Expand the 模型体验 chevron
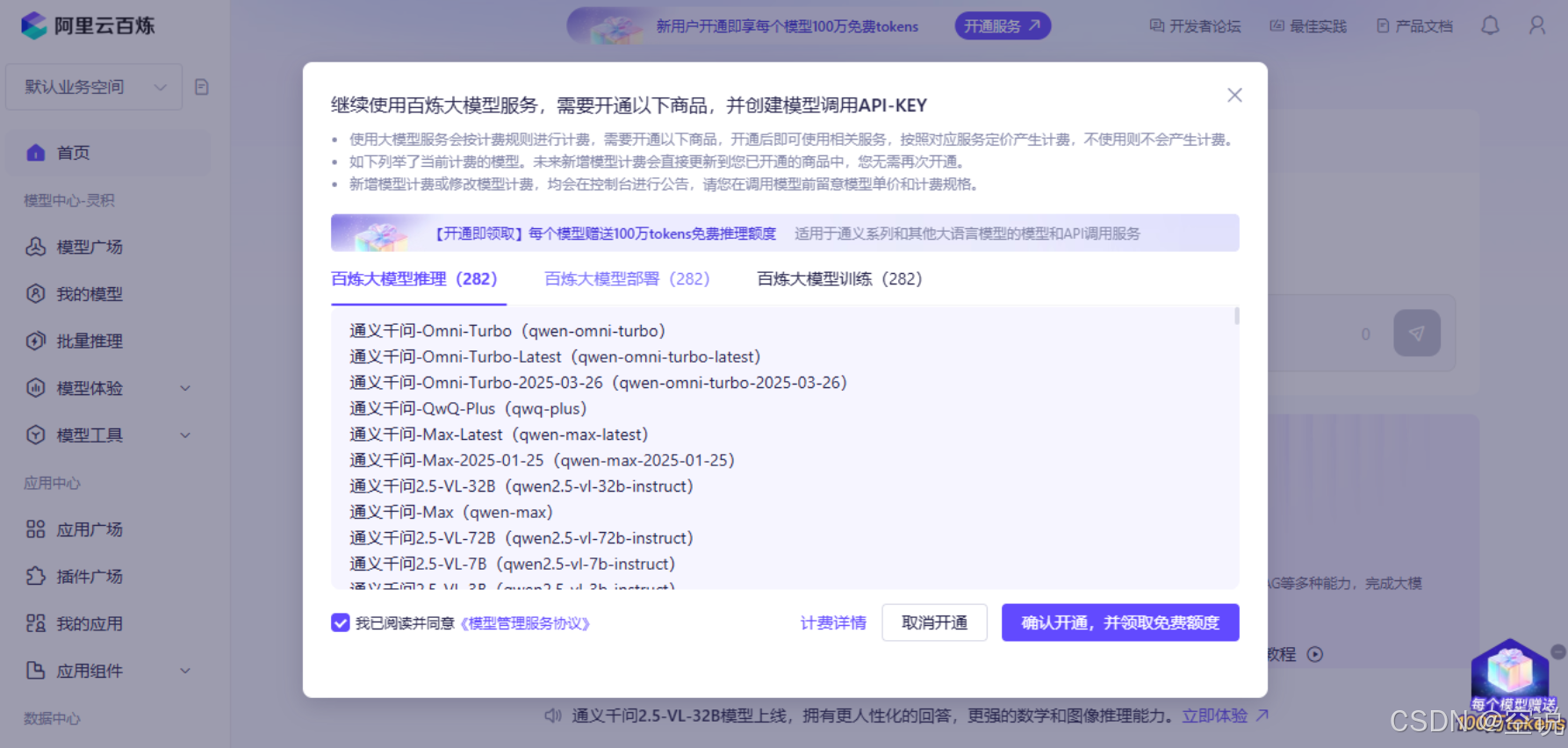Screen dimensions: 1568x748 (185, 388)
